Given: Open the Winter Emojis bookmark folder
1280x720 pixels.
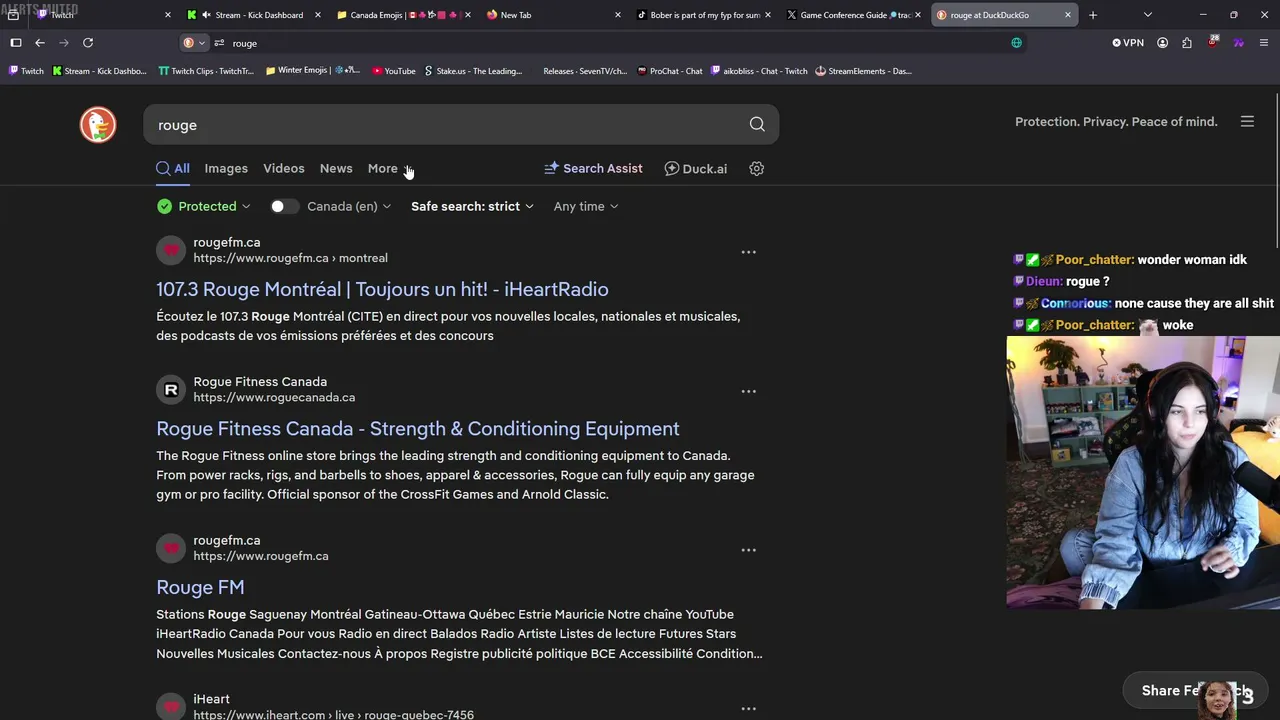Looking at the screenshot, I should point(313,71).
